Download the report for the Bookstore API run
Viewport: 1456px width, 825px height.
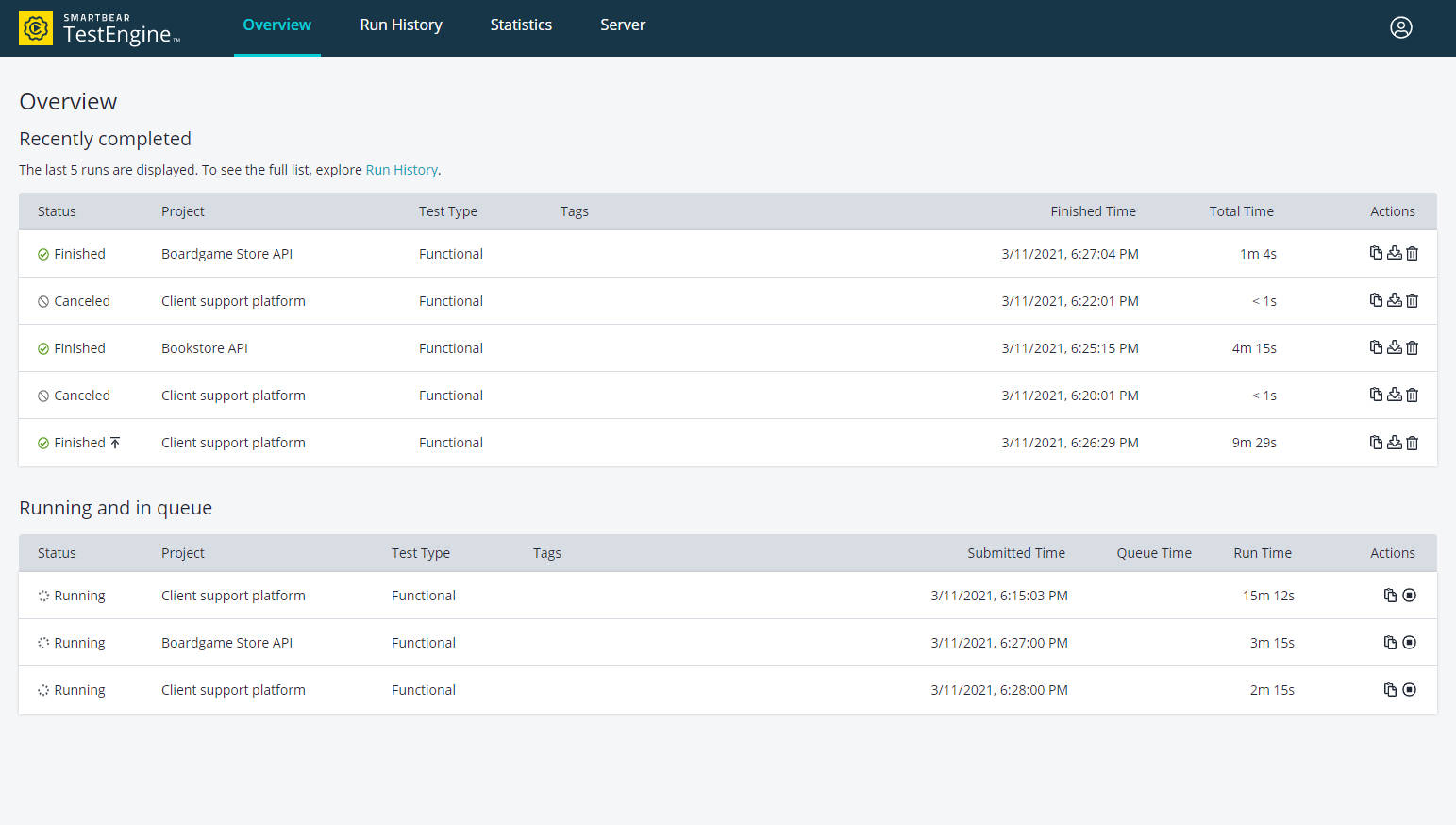(x=1394, y=347)
